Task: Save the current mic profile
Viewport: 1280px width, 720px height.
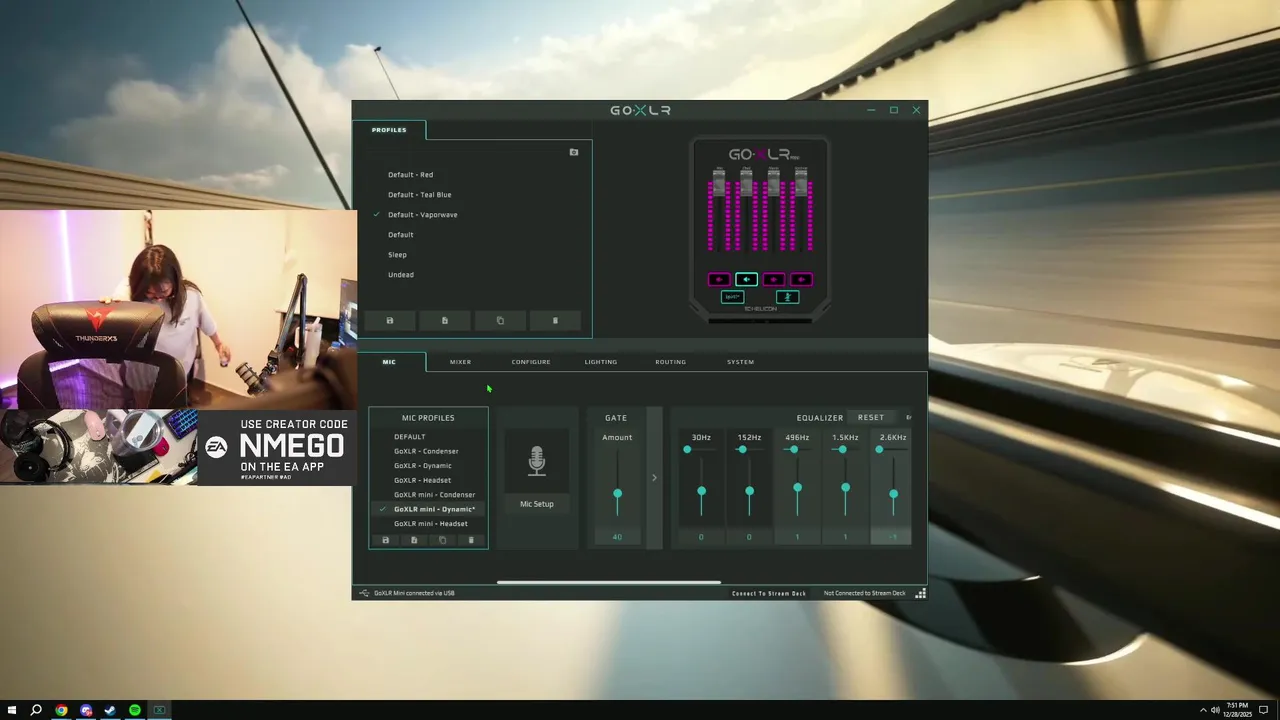Action: pos(386,540)
